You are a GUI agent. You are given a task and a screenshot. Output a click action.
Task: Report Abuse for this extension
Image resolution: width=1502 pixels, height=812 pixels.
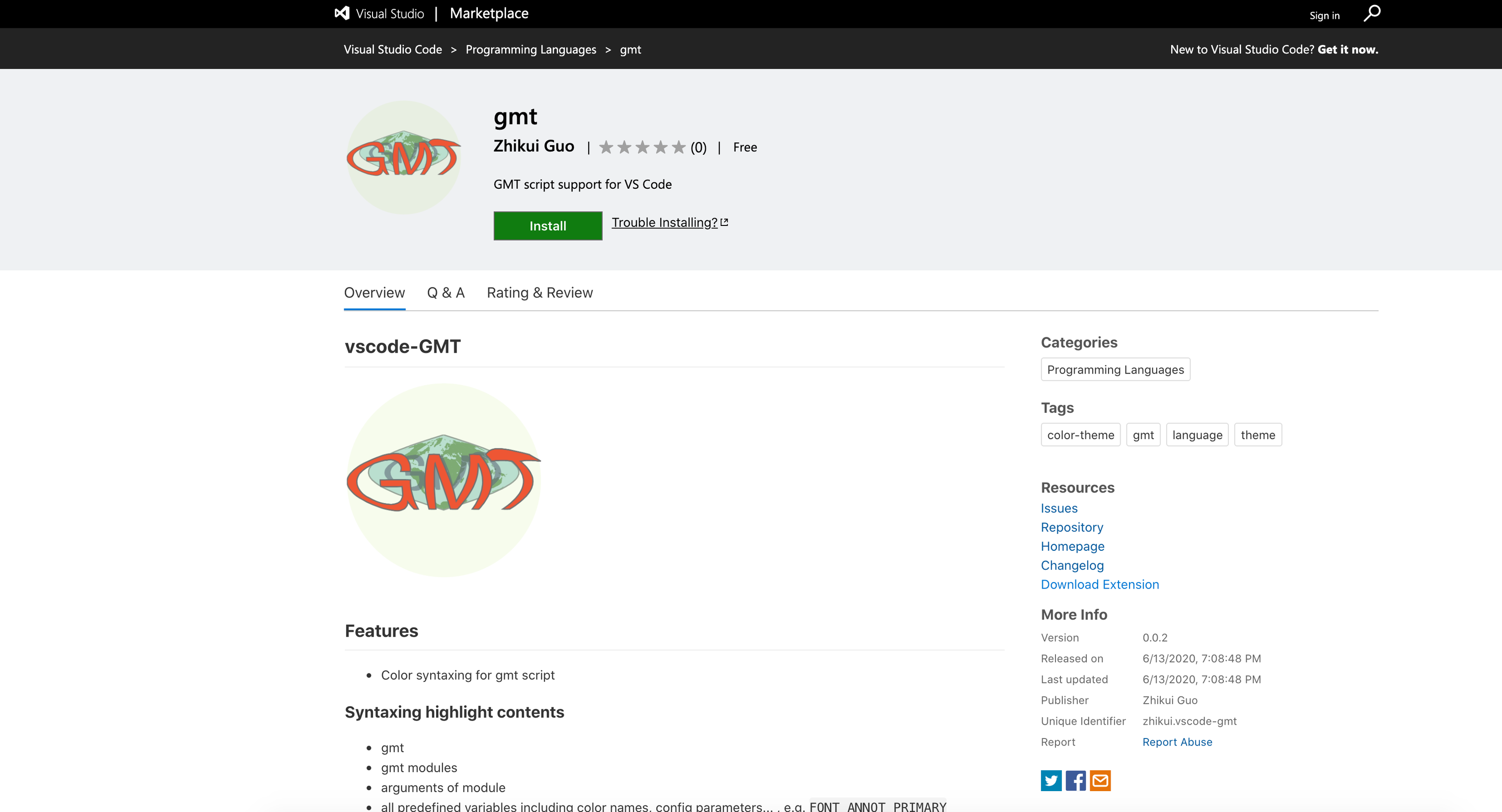tap(1177, 741)
